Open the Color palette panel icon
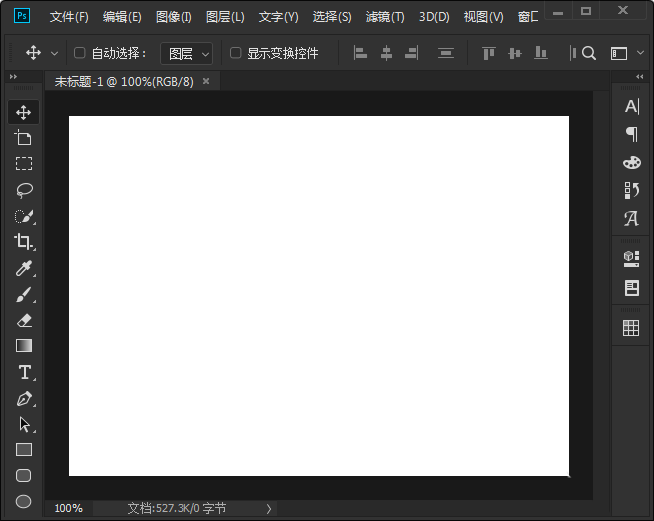The image size is (654, 521). click(632, 162)
